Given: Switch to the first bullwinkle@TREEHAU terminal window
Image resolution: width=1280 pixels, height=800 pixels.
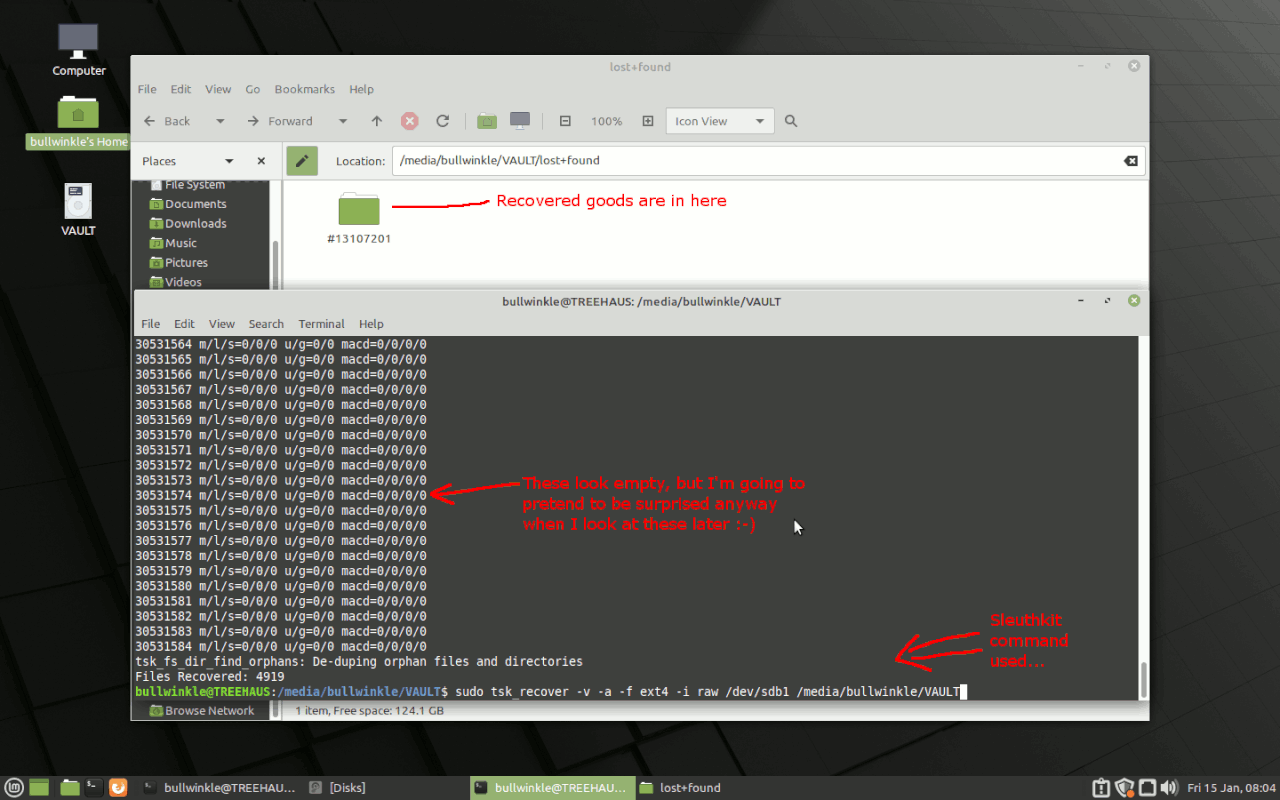Looking at the screenshot, I should (x=218, y=787).
